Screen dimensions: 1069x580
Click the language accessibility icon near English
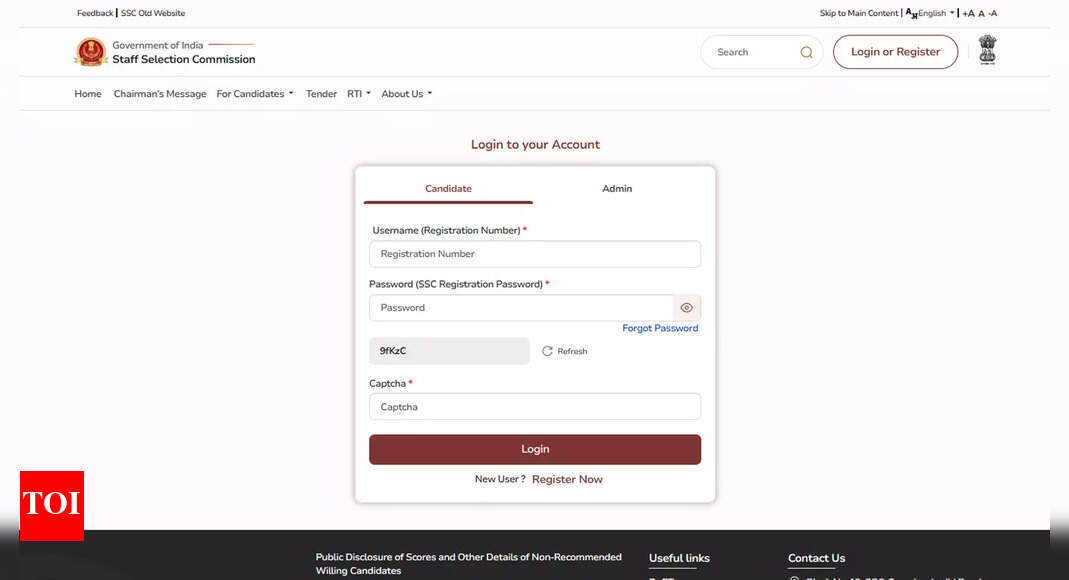[x=909, y=13]
